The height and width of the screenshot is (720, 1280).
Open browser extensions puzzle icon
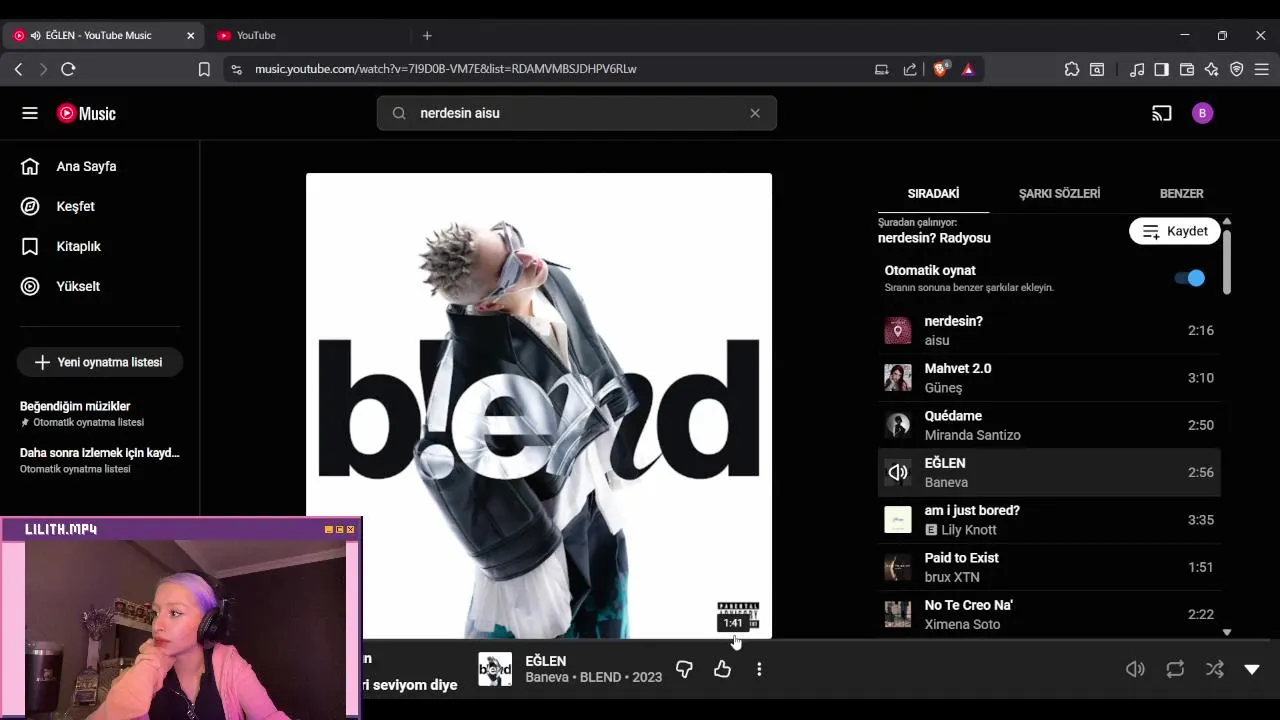pos(1072,69)
